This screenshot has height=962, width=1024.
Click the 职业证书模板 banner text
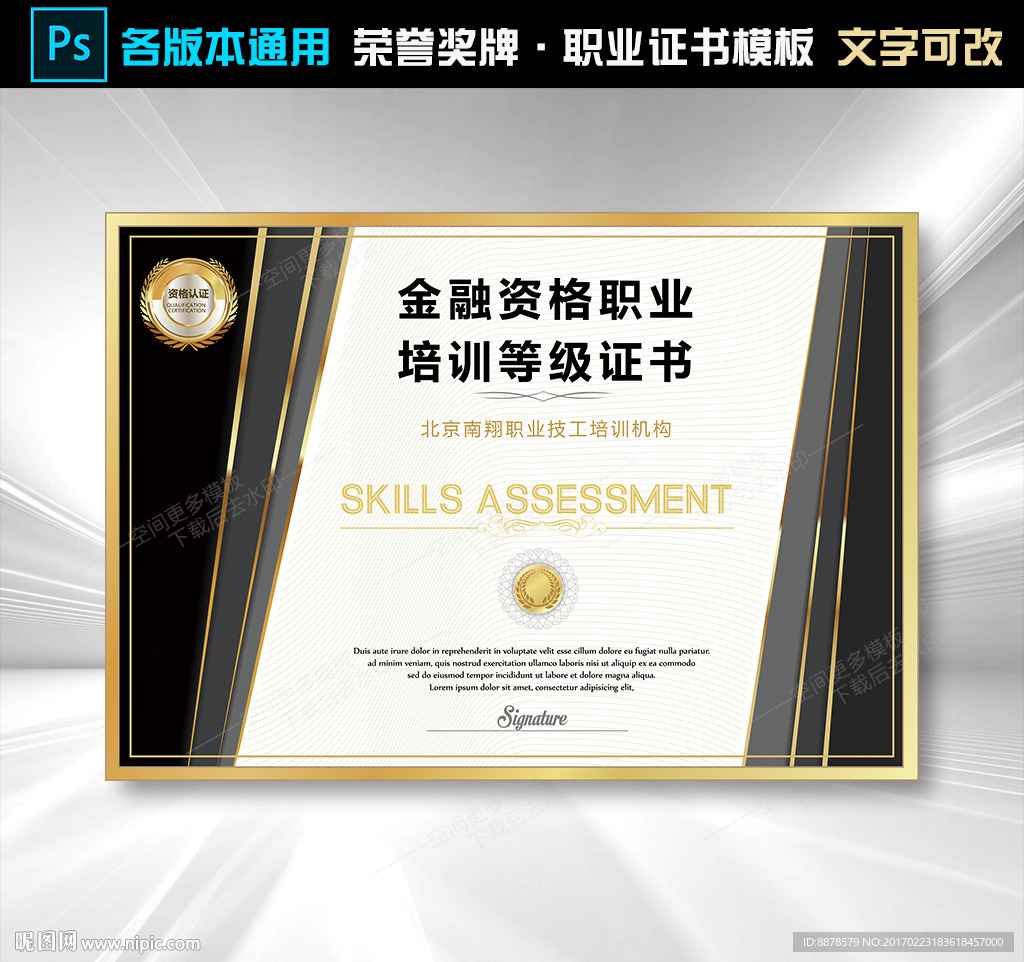click(688, 47)
